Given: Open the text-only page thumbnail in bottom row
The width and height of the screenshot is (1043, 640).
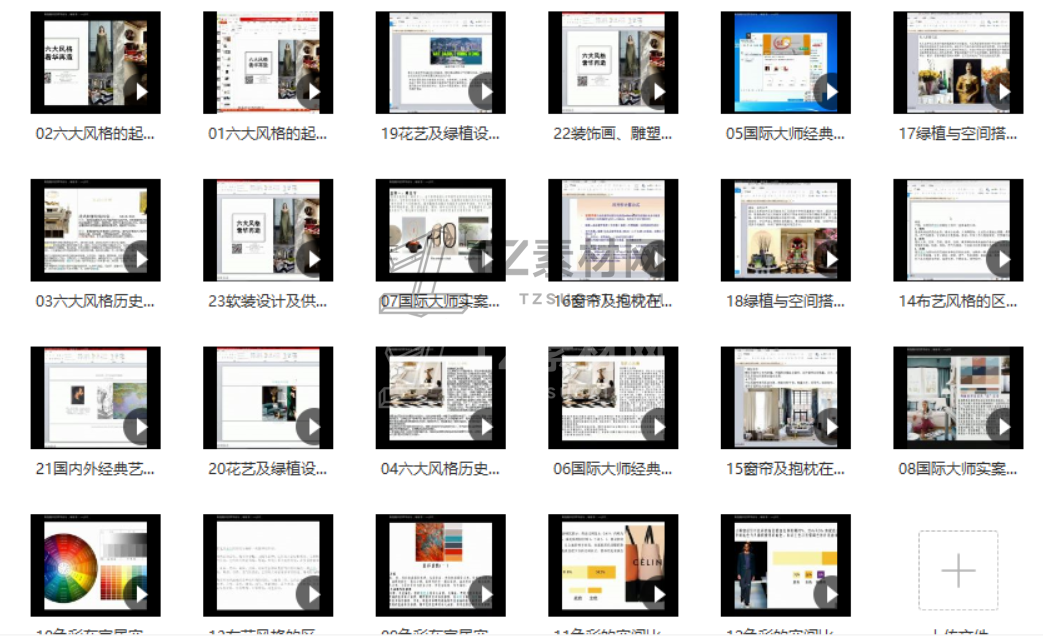Looking at the screenshot, I should (x=268, y=565).
